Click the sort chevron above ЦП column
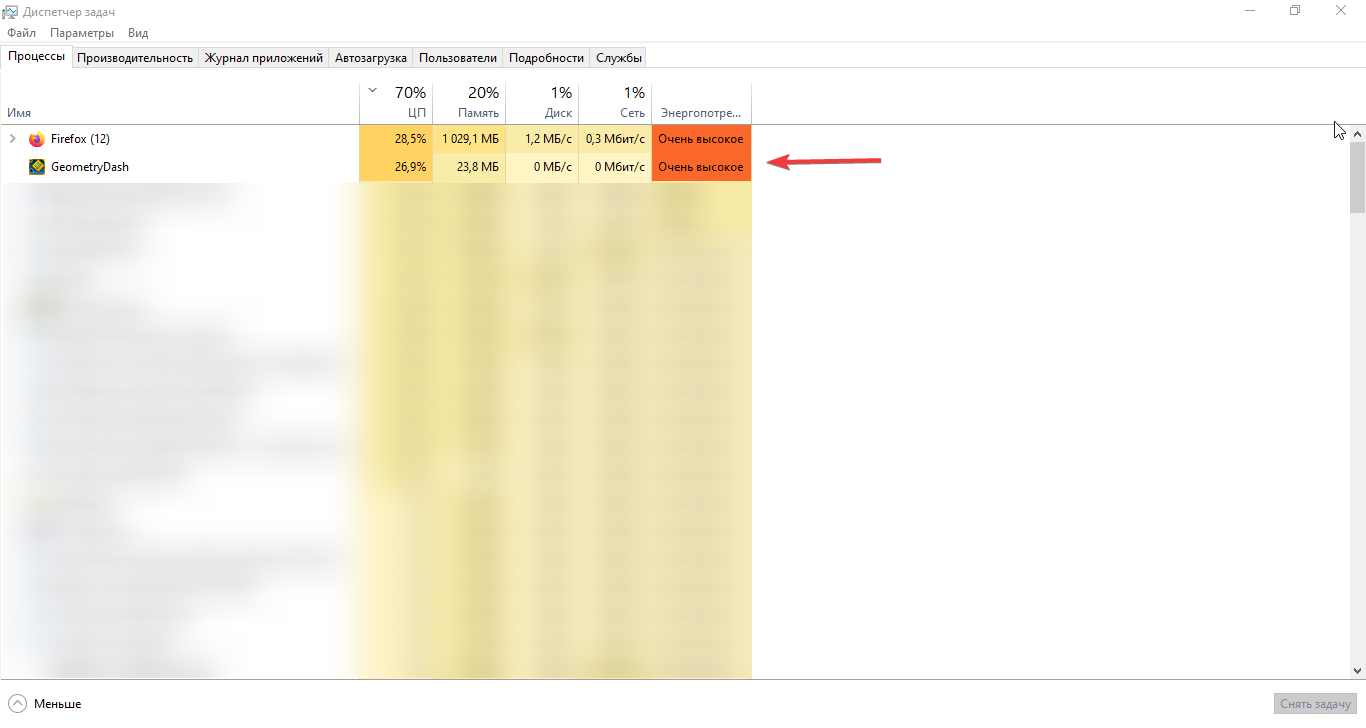The width and height of the screenshot is (1366, 728). (x=373, y=91)
